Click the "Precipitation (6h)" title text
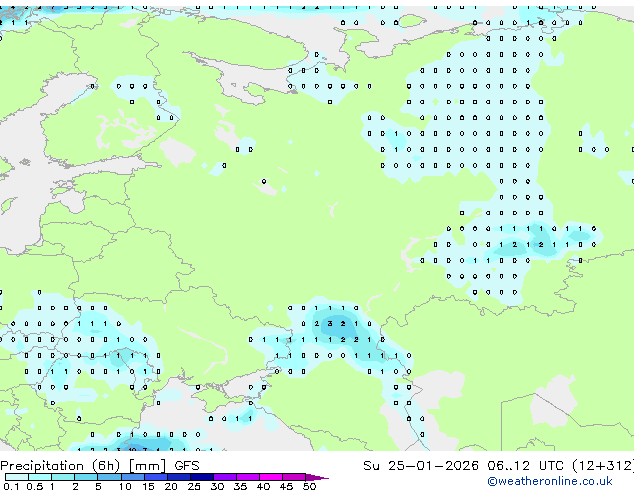634x490 pixels. 60,466
